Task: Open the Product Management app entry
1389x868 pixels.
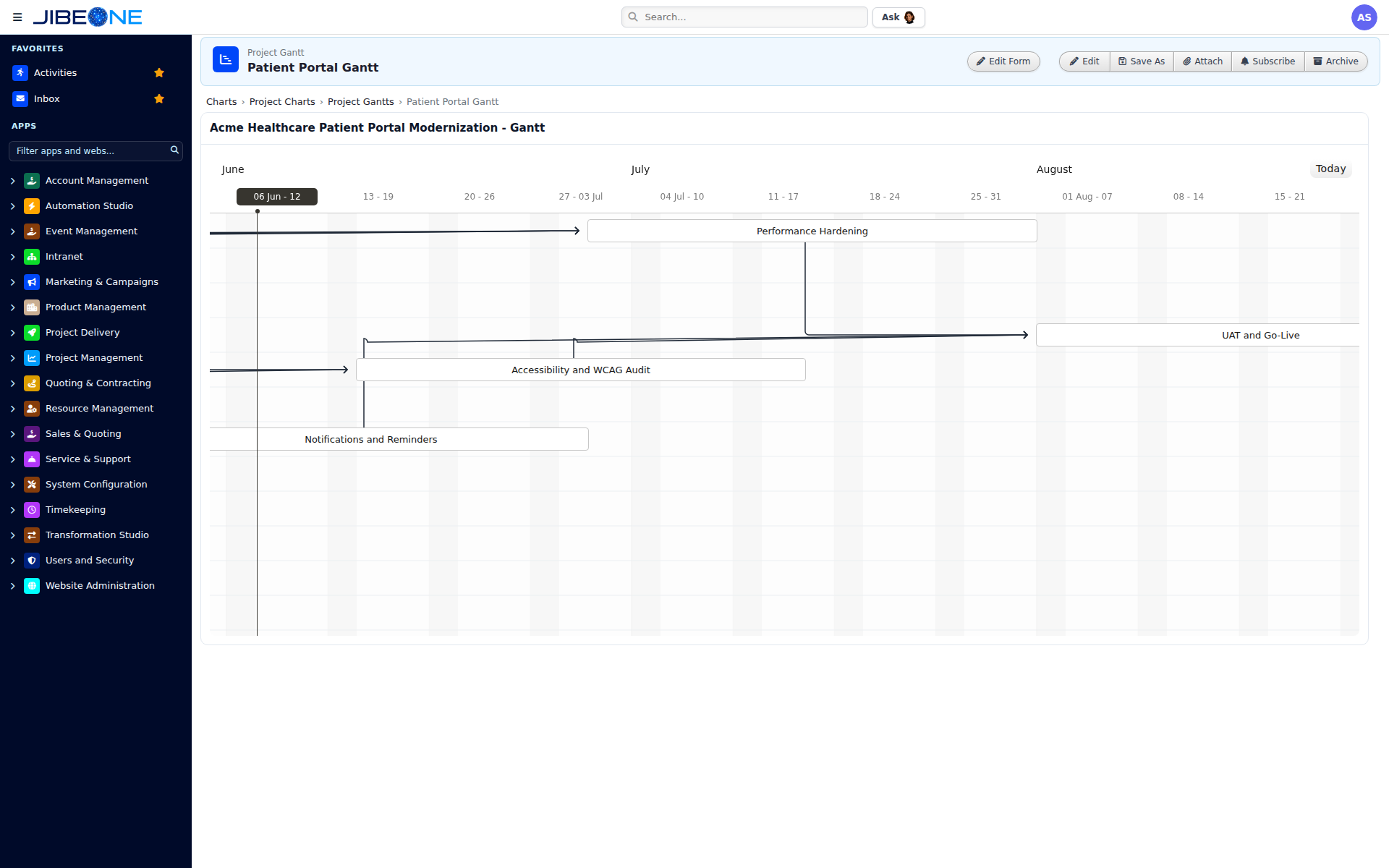Action: 95,307
